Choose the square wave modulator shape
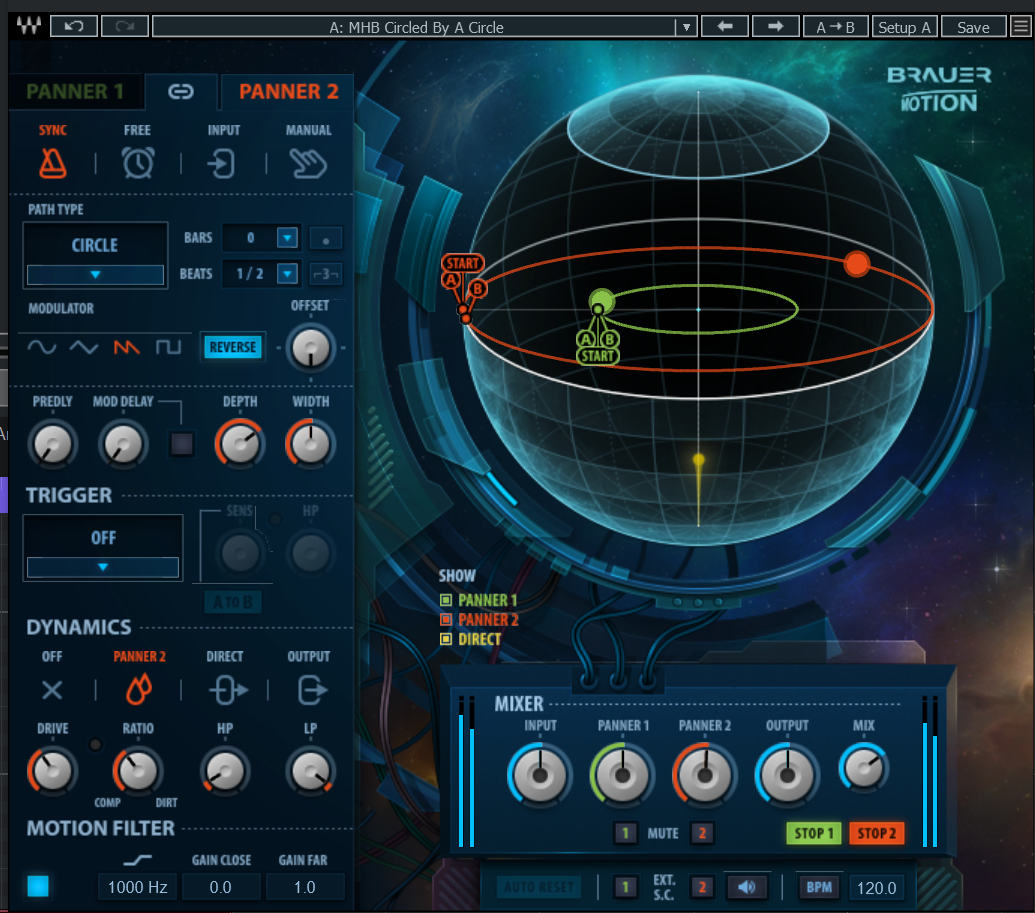1035x913 pixels. point(168,347)
